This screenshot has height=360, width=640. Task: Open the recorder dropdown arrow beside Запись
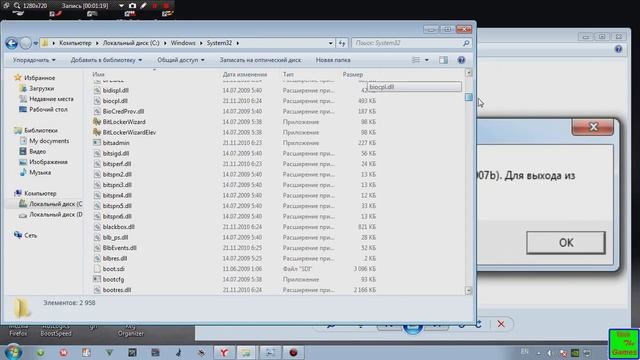click(x=121, y=6)
